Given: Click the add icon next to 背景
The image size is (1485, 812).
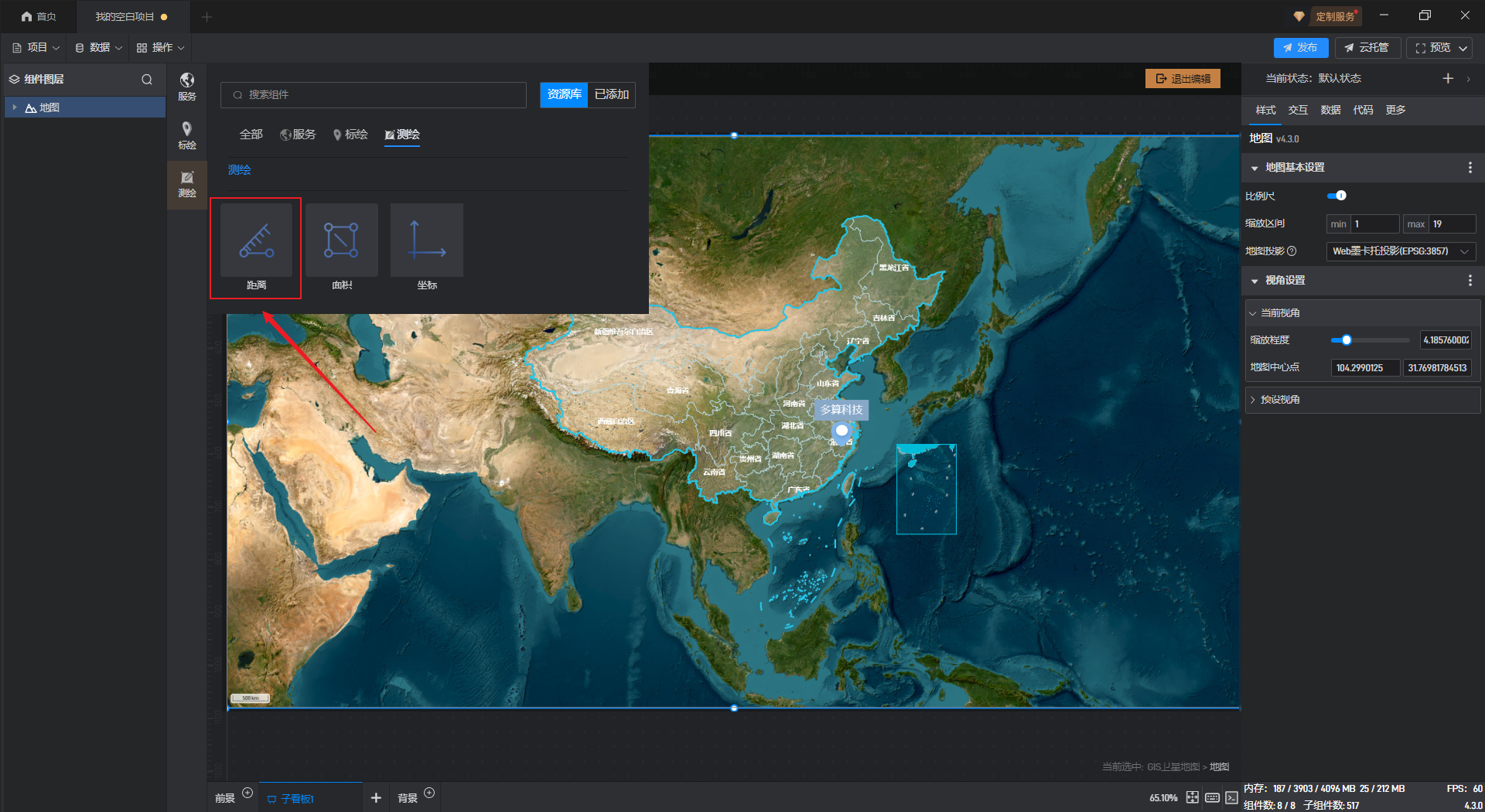Looking at the screenshot, I should (x=429, y=793).
